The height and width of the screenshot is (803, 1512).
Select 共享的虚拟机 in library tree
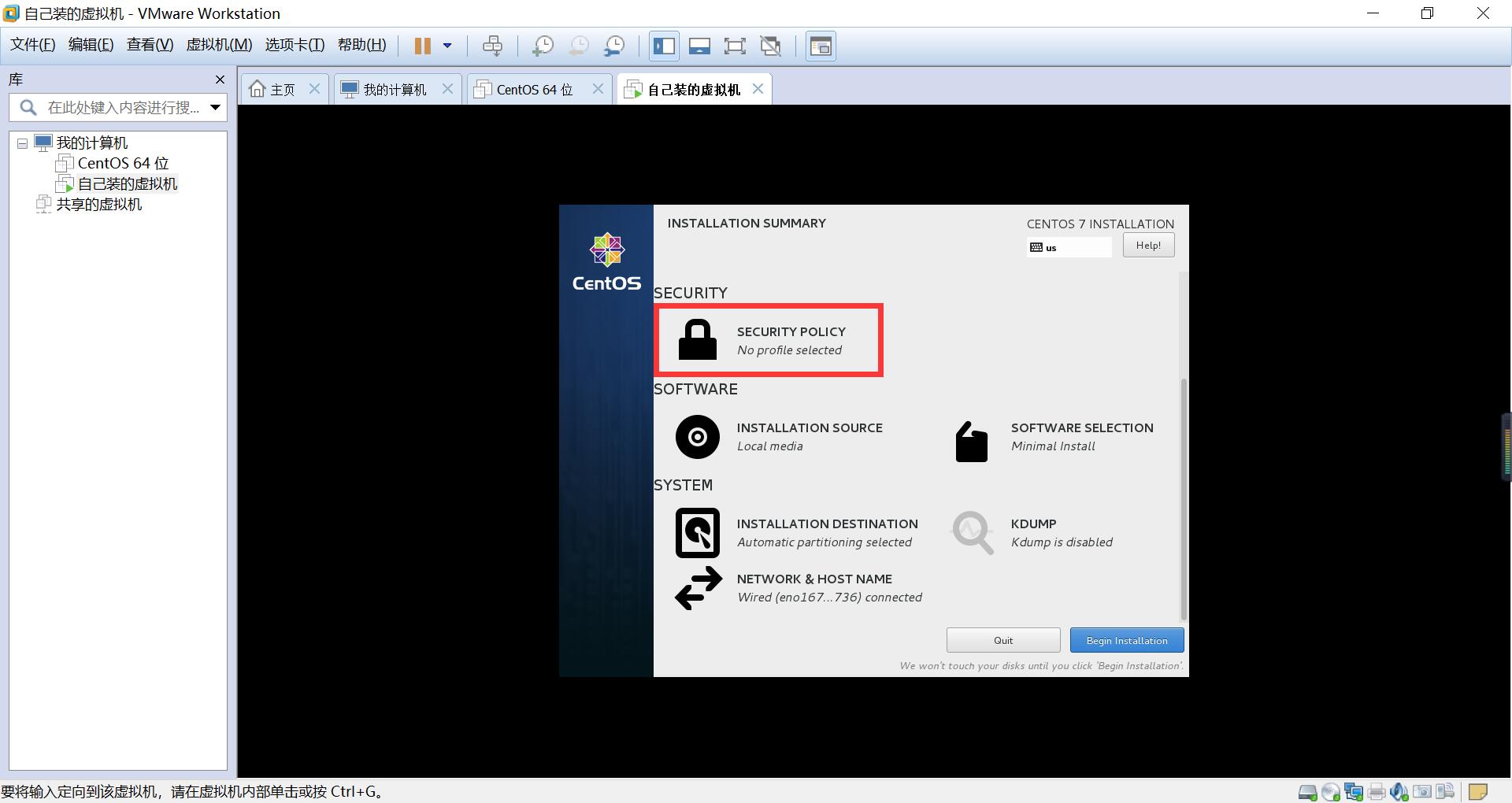pos(98,204)
